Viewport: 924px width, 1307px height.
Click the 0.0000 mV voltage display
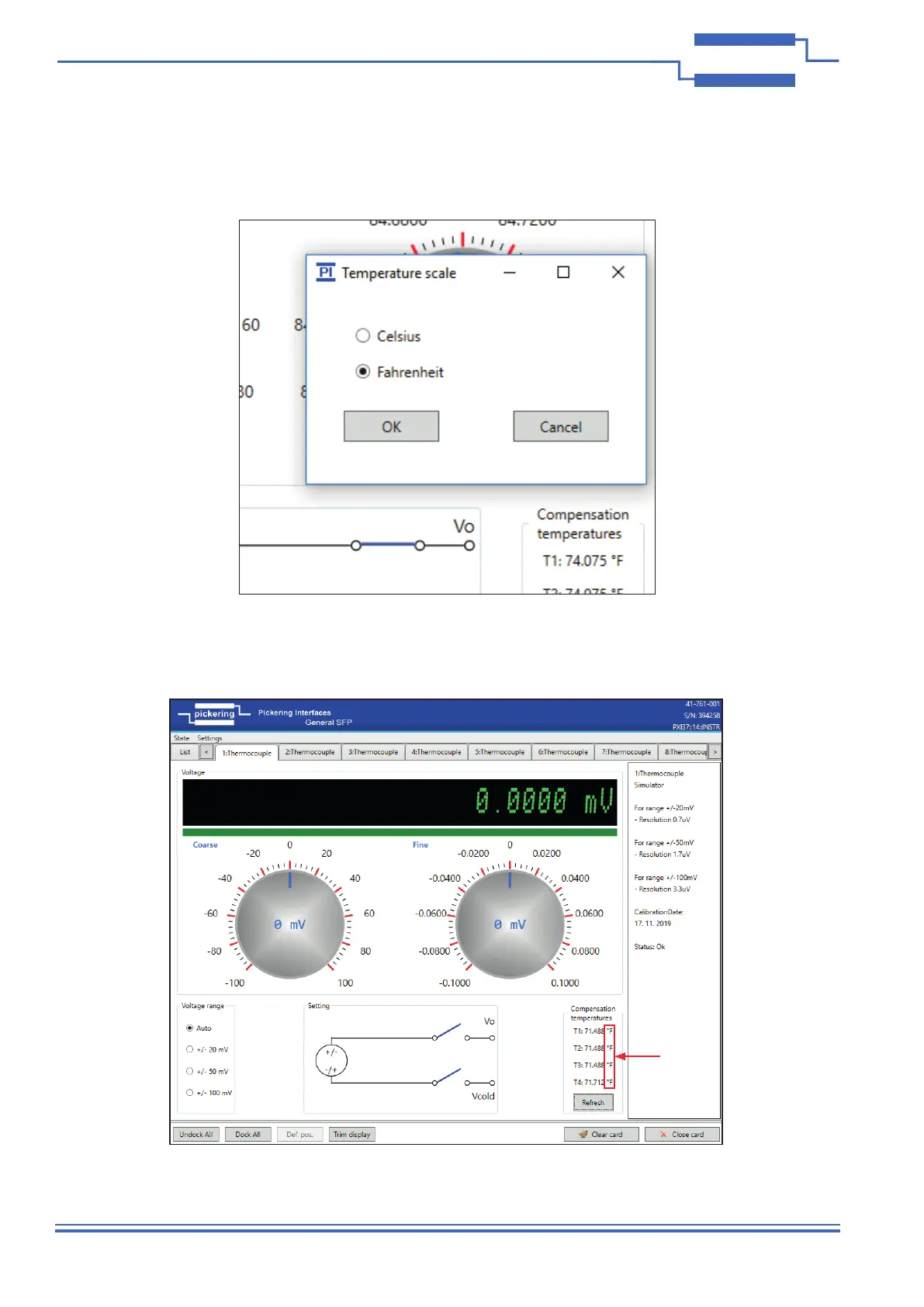[400, 803]
